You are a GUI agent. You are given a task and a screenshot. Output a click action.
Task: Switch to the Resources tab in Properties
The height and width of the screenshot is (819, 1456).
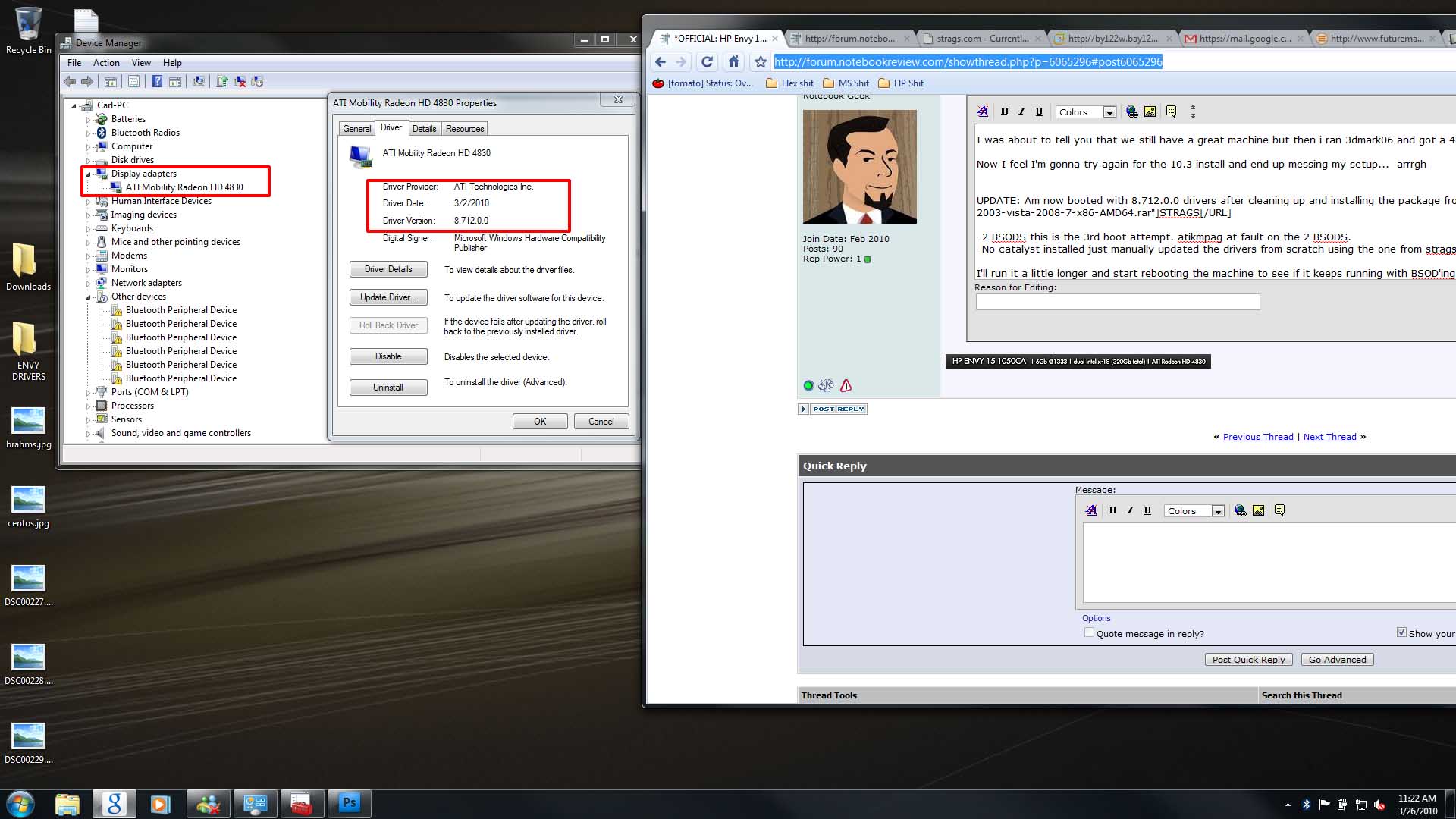[464, 129]
